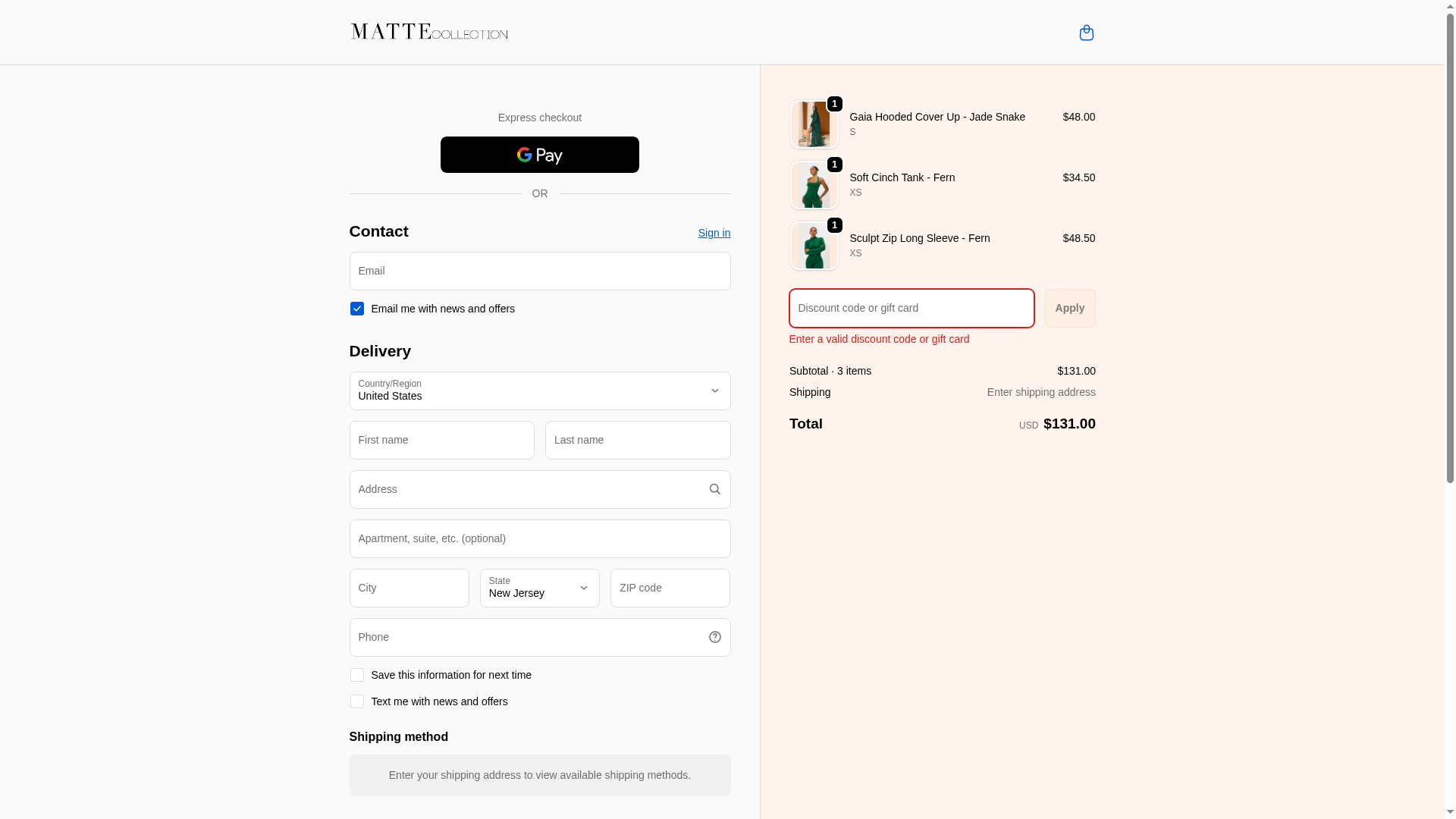Enable Save this information for next time
The height and width of the screenshot is (819, 1456).
[356, 675]
